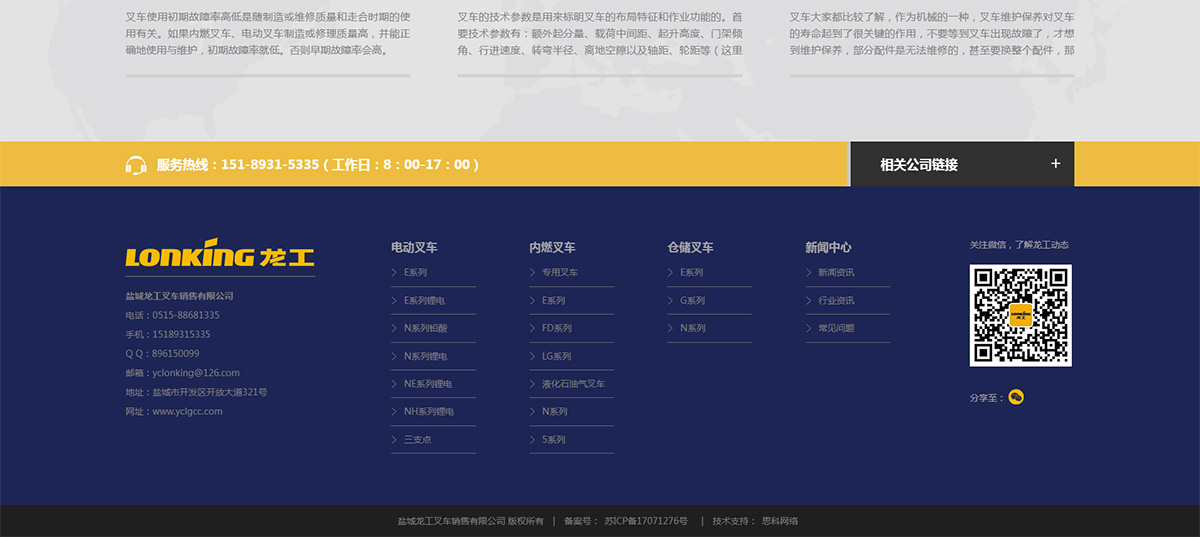Open the 内燃叉车 category heading

(552, 247)
